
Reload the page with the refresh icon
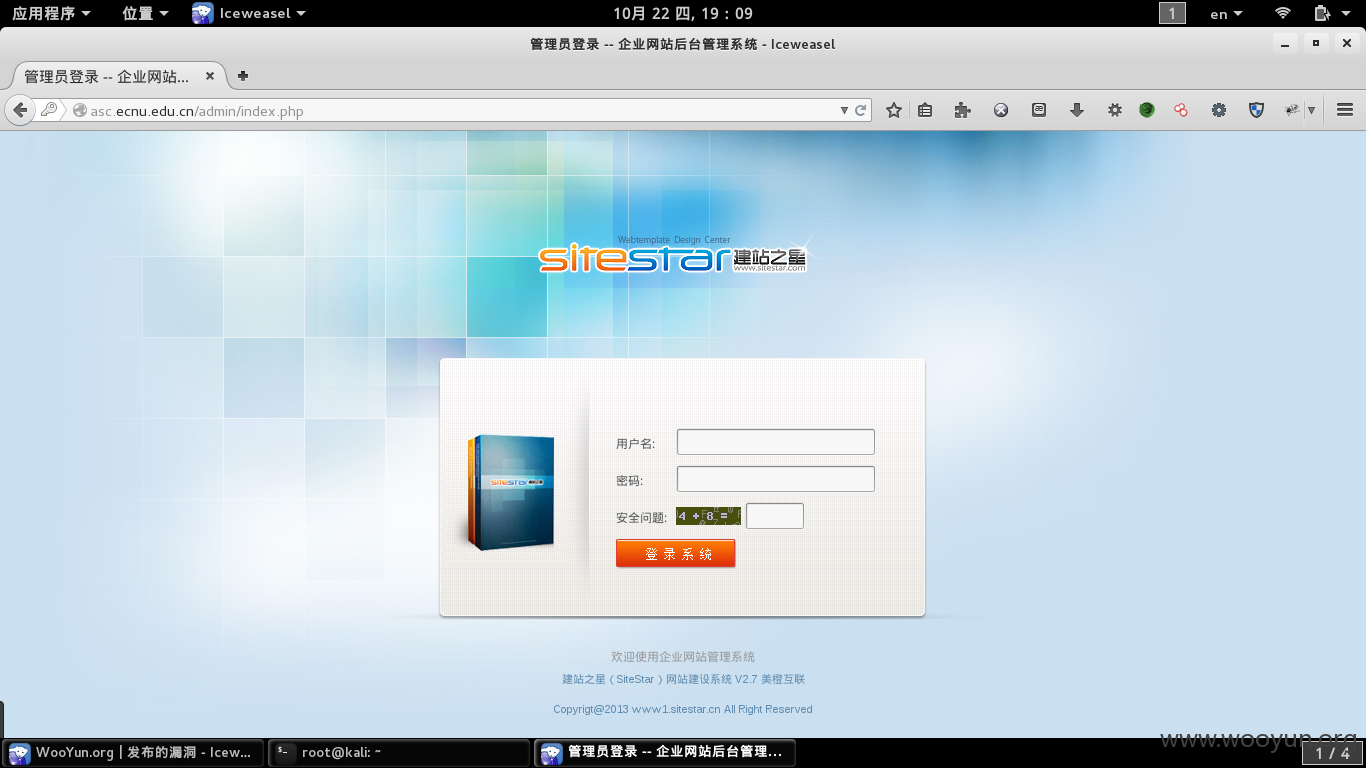(860, 111)
